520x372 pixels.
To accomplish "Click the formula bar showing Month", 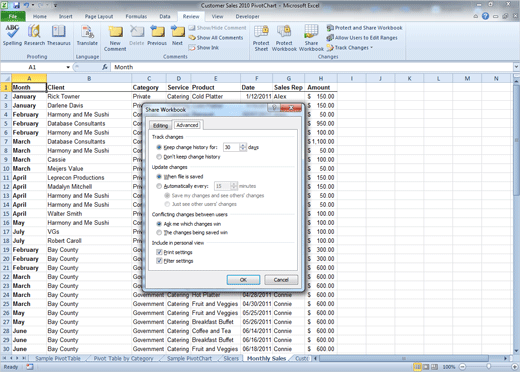I will pos(312,67).
